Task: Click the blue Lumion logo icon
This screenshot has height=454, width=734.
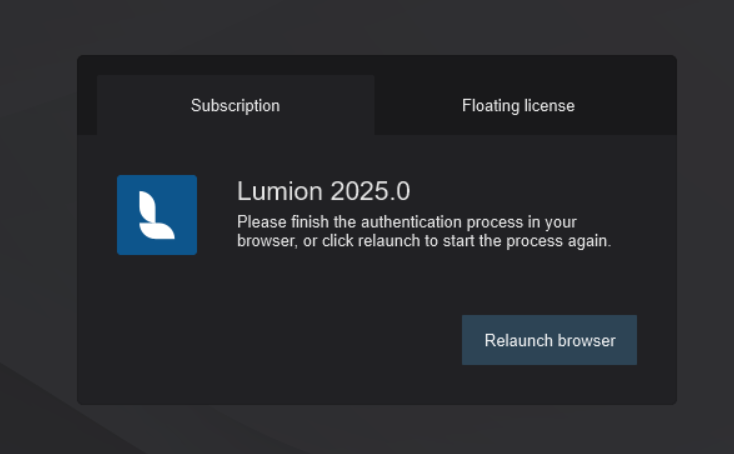Action: (157, 215)
